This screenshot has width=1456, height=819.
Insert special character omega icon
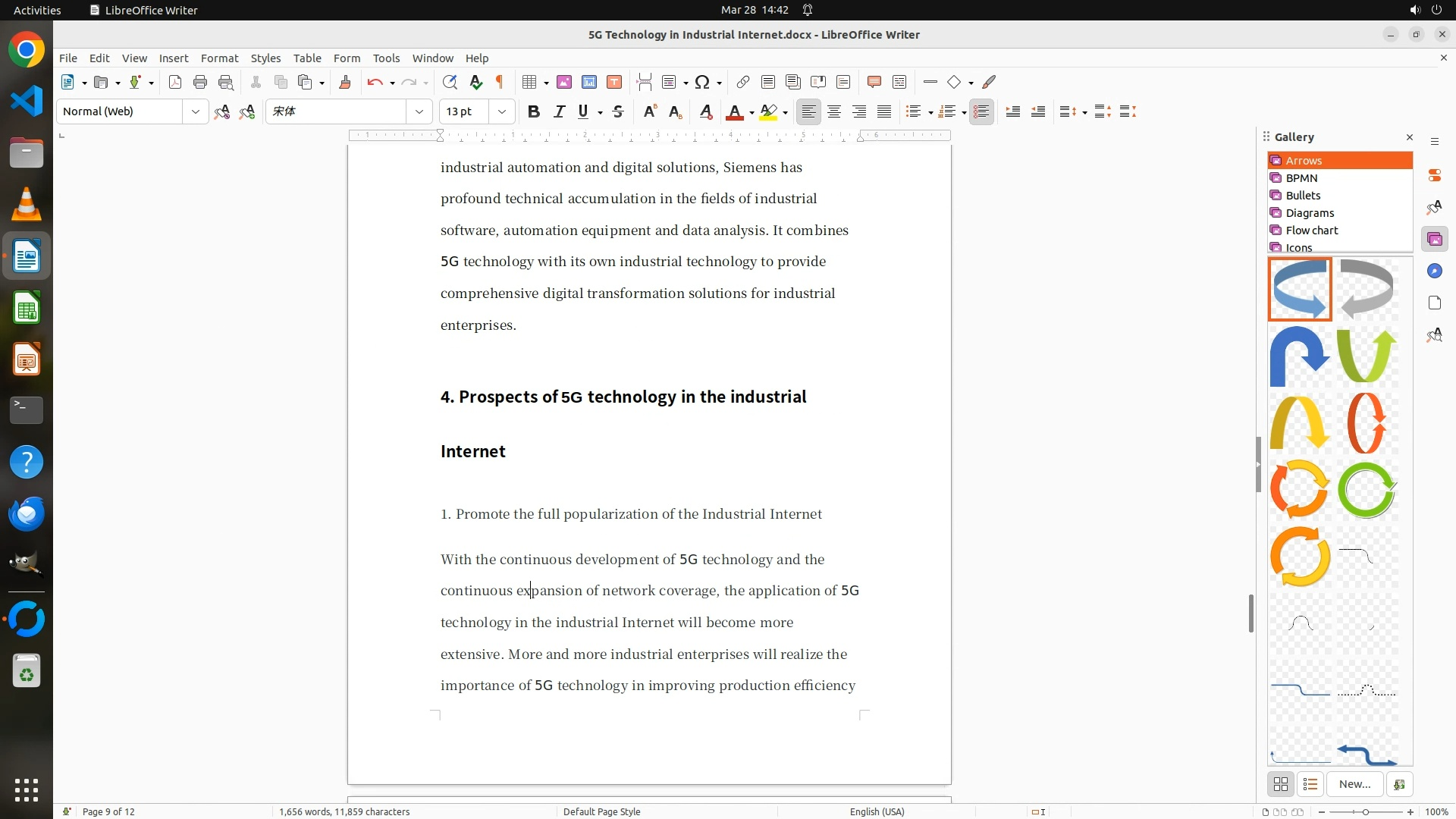click(702, 83)
